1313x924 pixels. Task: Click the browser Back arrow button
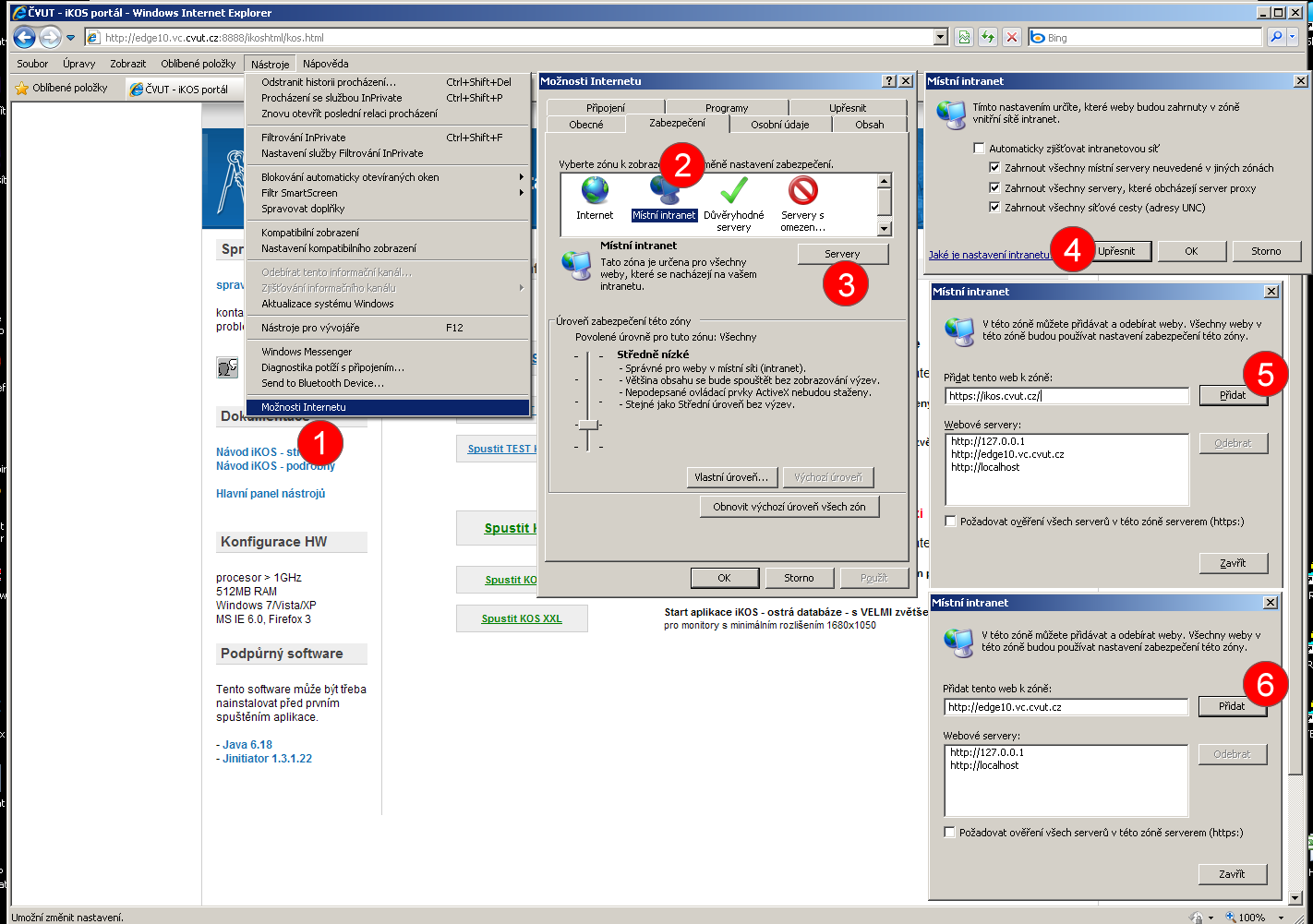click(25, 37)
